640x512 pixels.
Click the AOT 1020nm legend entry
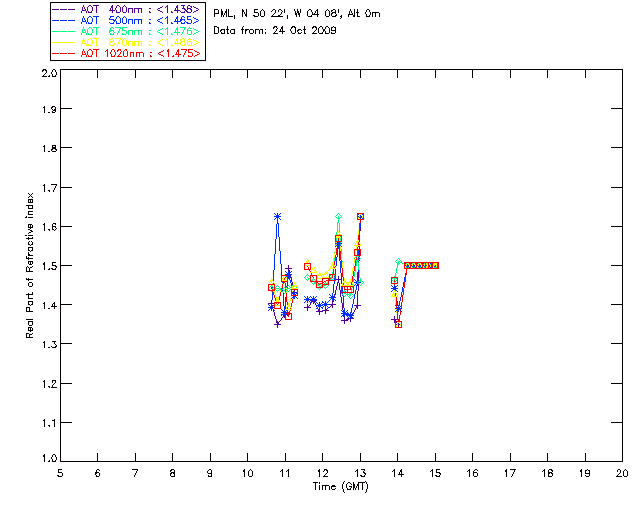[x=127, y=53]
